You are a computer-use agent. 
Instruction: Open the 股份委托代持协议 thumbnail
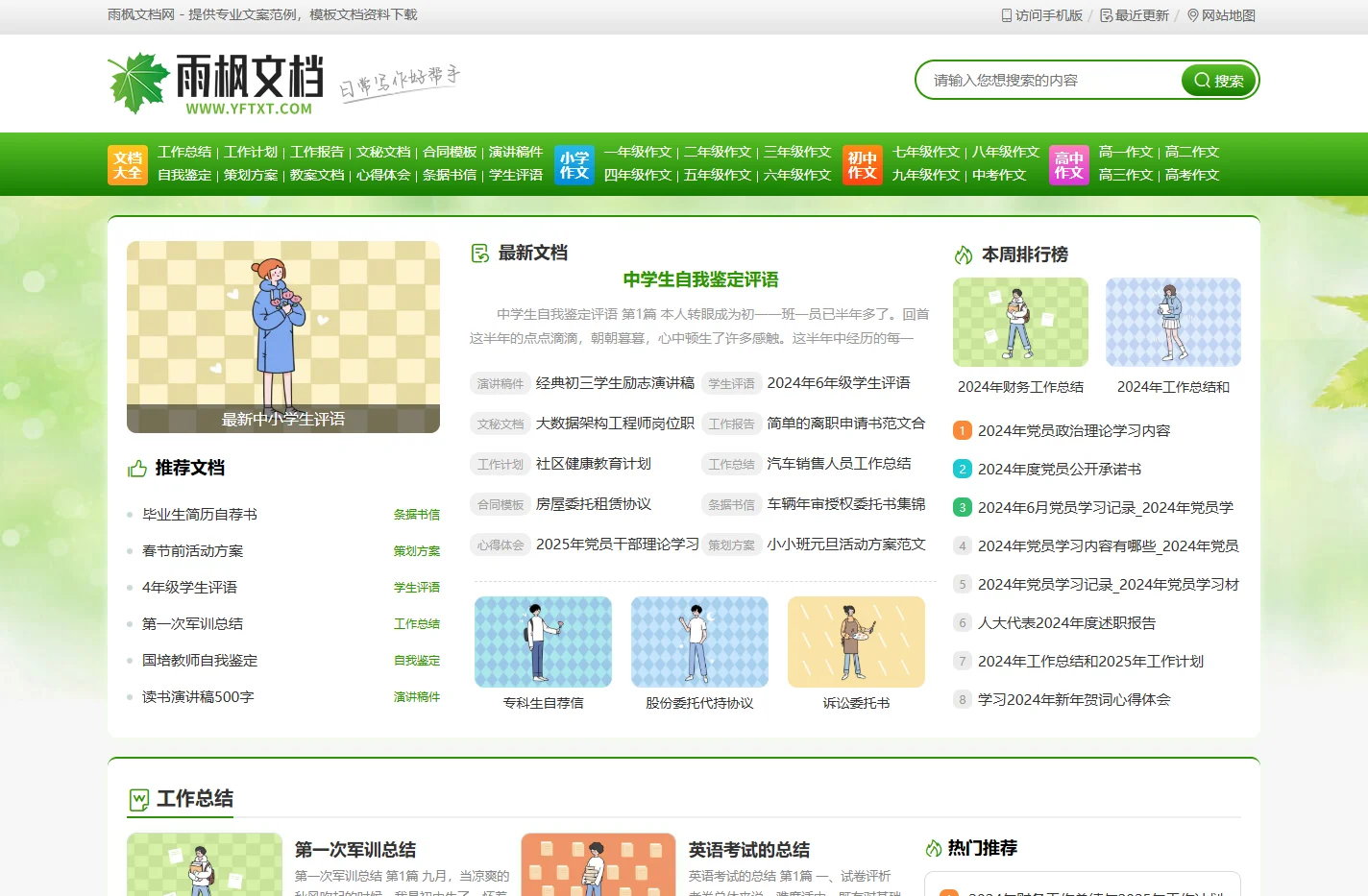coord(699,642)
